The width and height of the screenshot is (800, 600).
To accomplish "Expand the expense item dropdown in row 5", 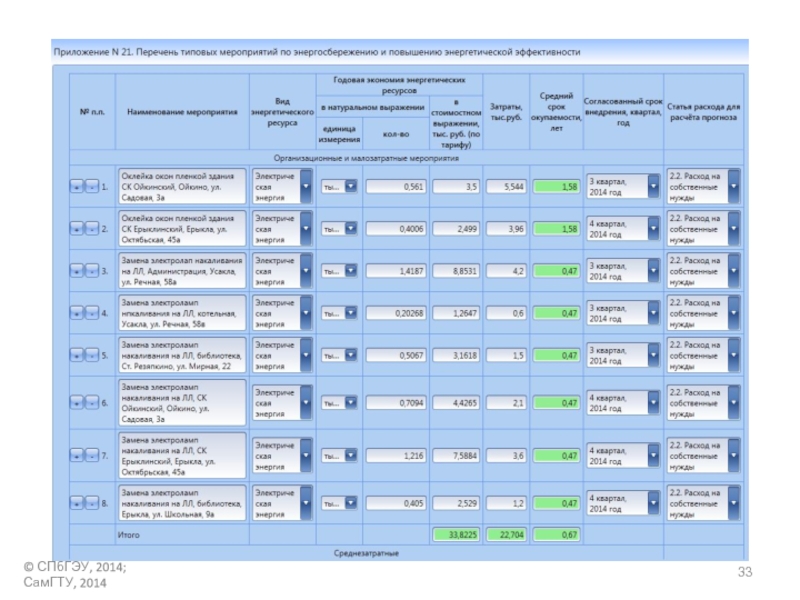I will (x=734, y=355).
